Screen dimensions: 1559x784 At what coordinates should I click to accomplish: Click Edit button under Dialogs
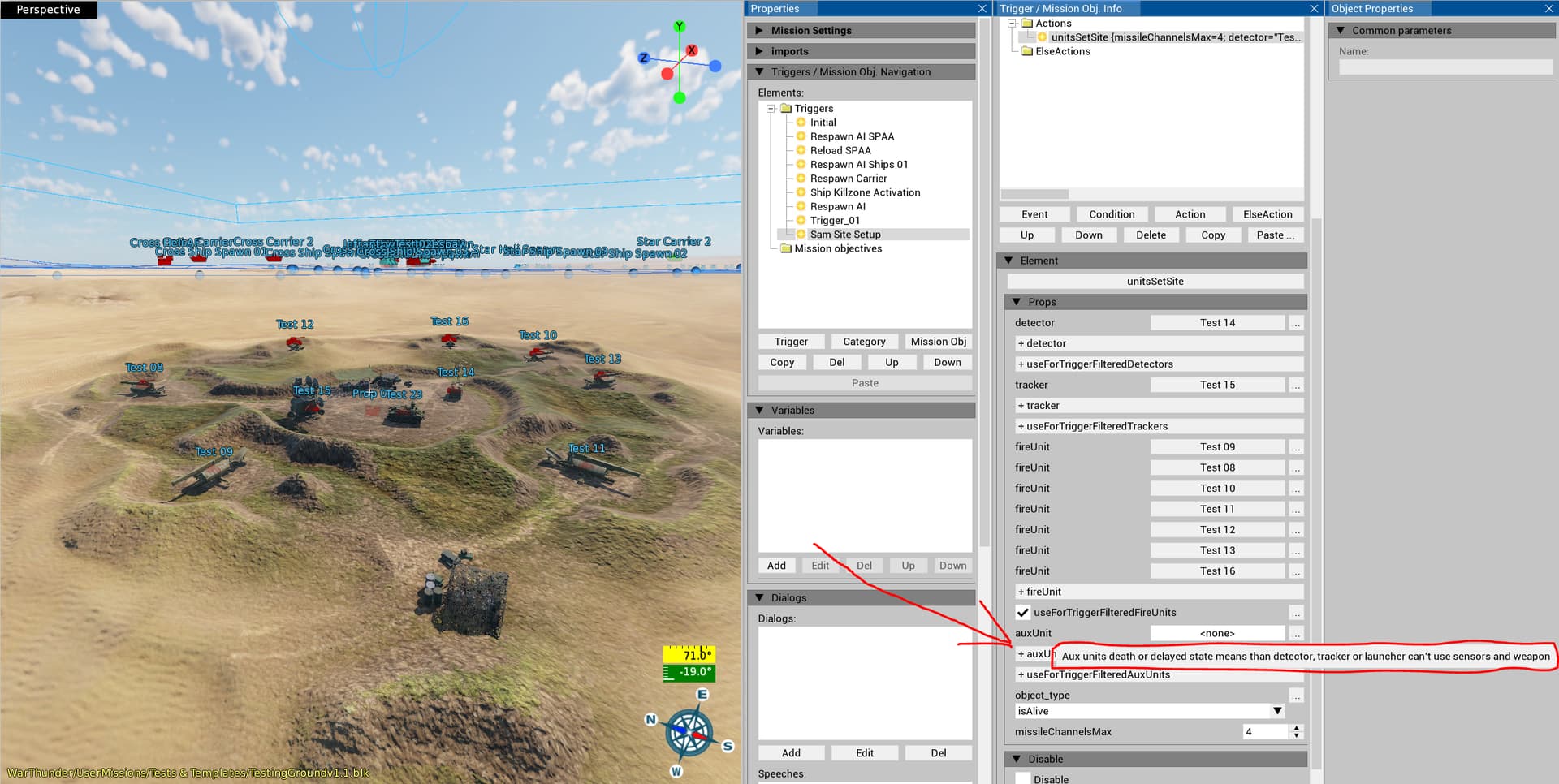coord(865,753)
